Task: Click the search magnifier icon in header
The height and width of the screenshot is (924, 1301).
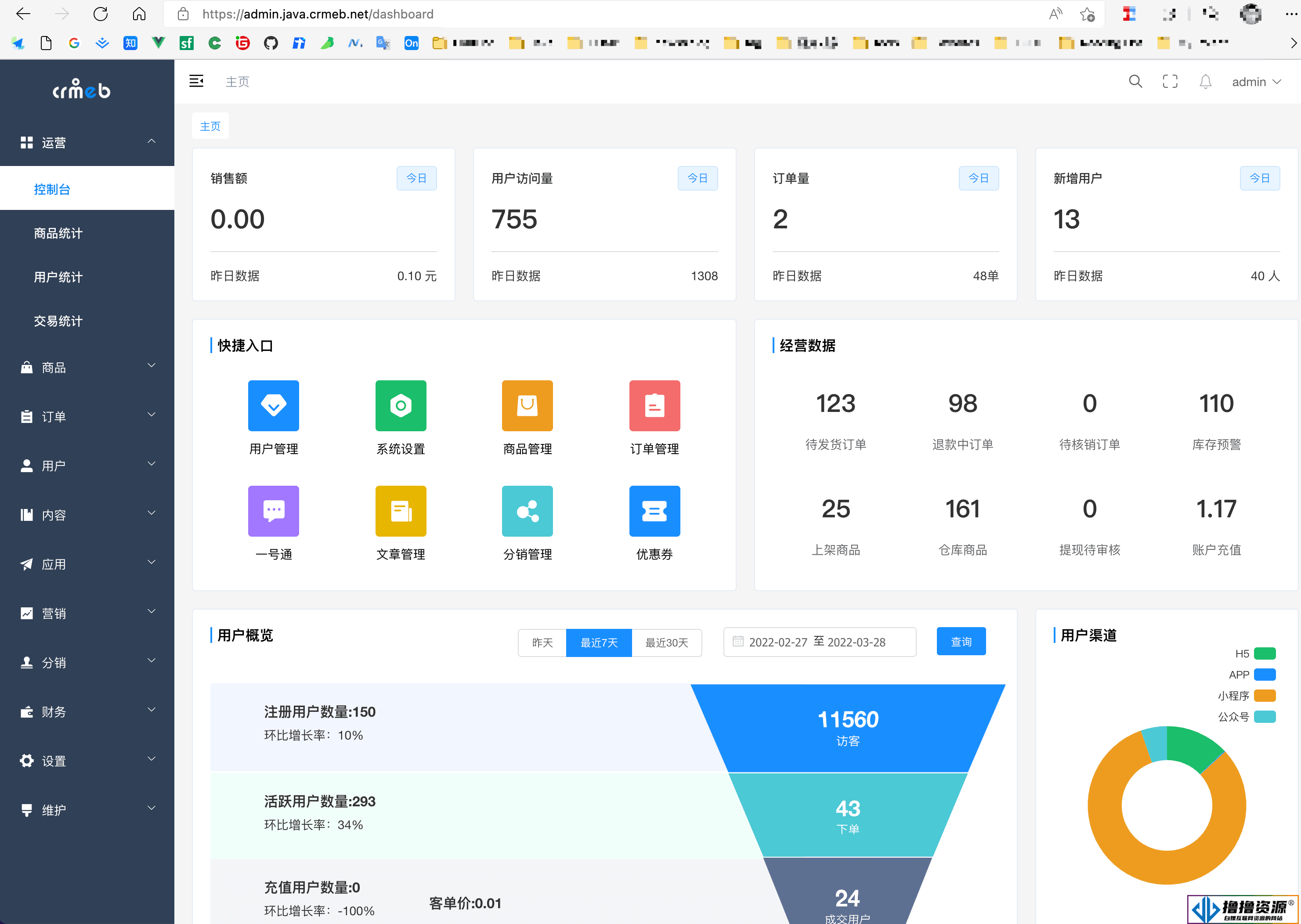Action: (1135, 81)
